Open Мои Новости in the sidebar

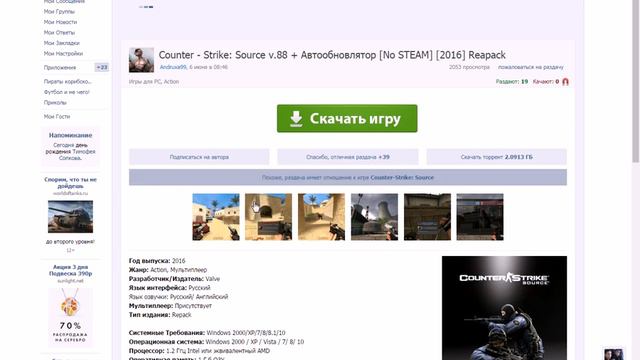click(x=60, y=22)
